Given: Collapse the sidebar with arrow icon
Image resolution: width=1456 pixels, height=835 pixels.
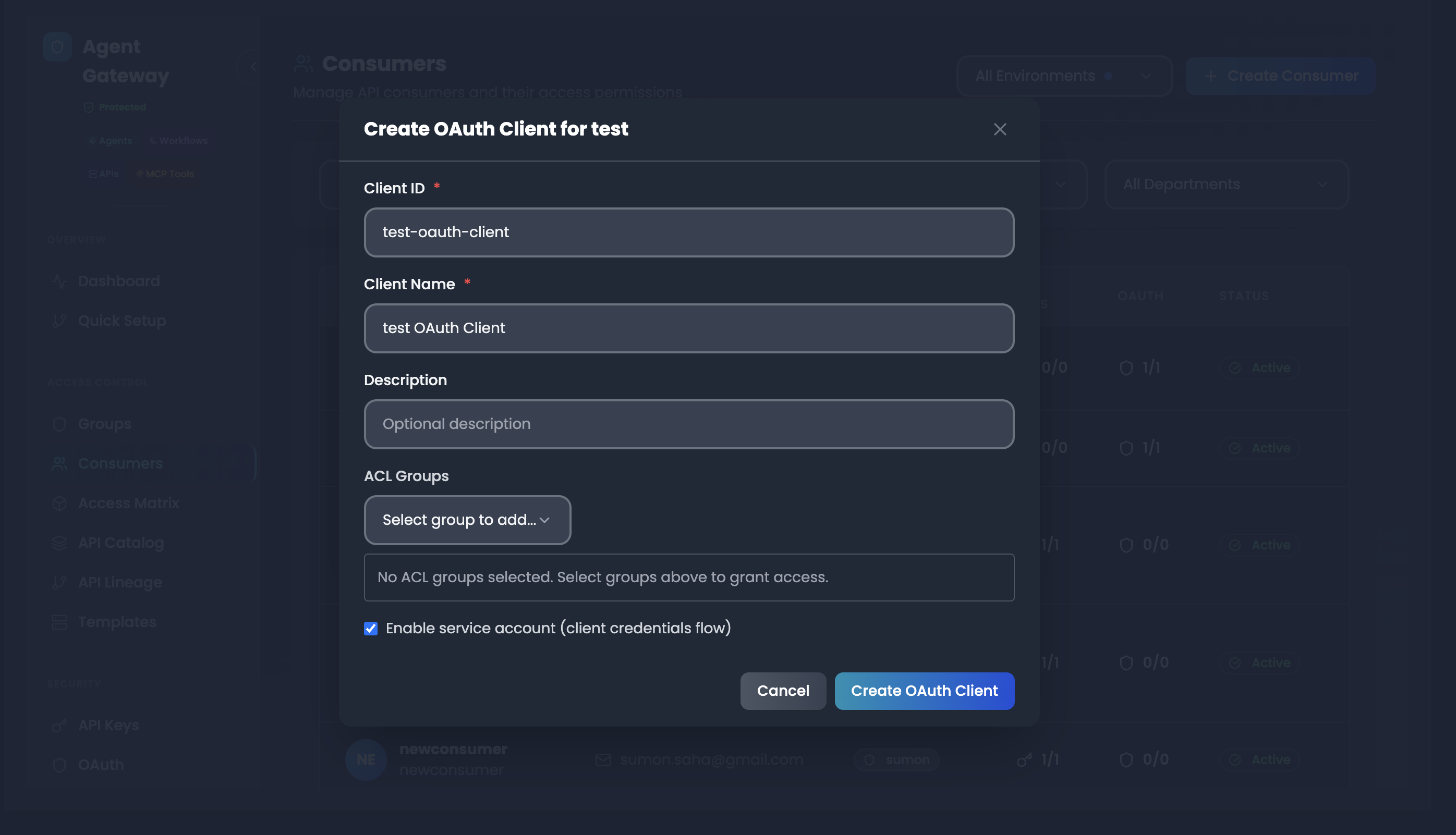Looking at the screenshot, I should point(253,67).
